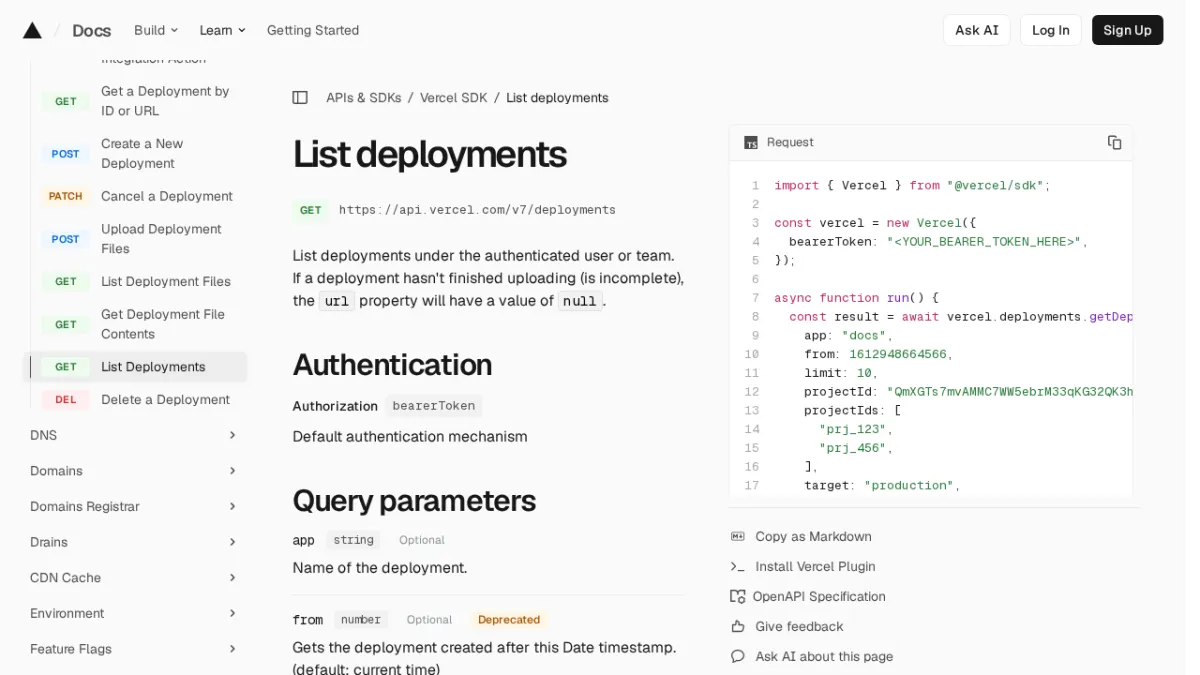This screenshot has height=675, width=1200.
Task: Toggle the sidebar panel icon near breadcrumbs
Action: 300,98
